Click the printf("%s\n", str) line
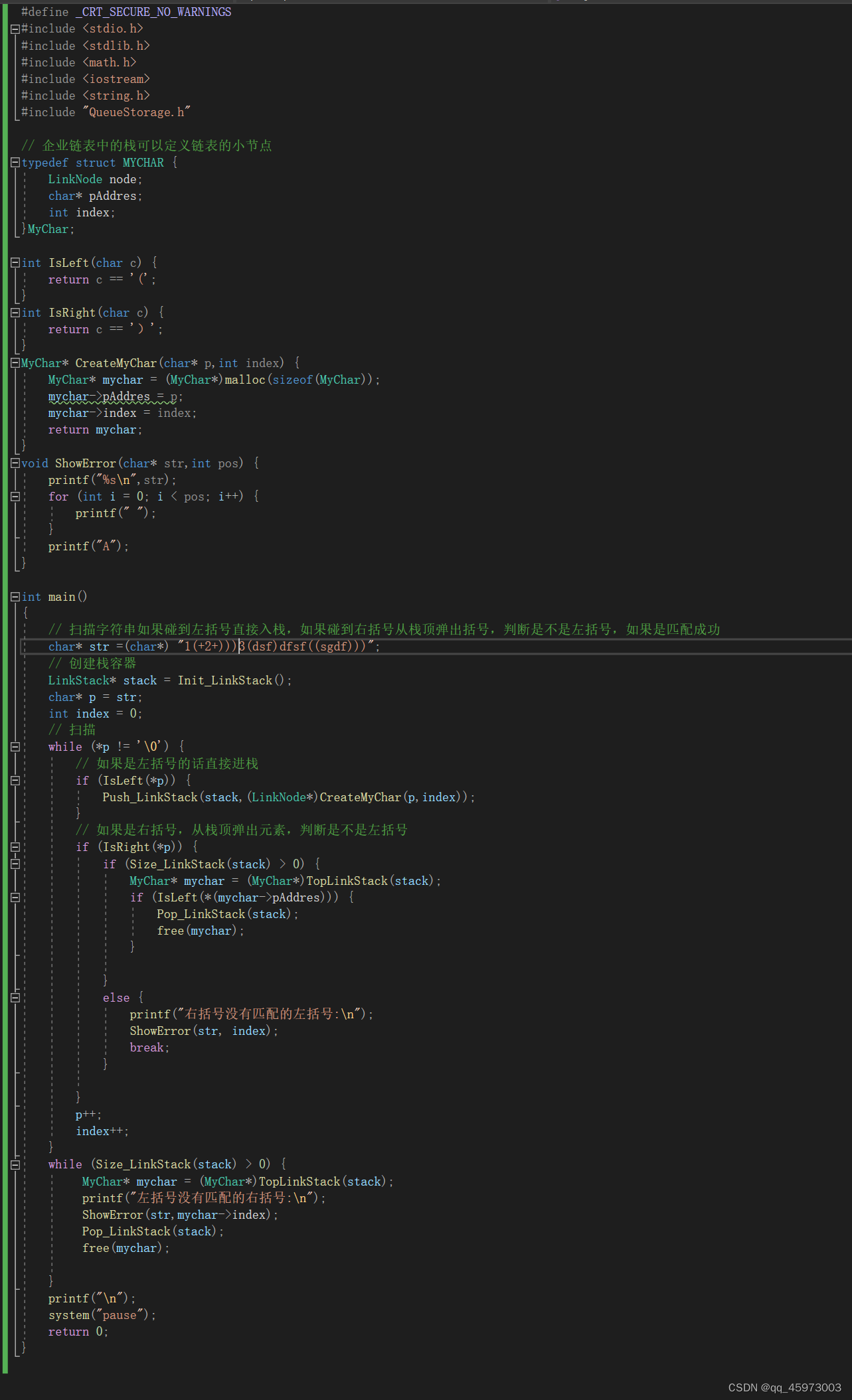 point(112,480)
